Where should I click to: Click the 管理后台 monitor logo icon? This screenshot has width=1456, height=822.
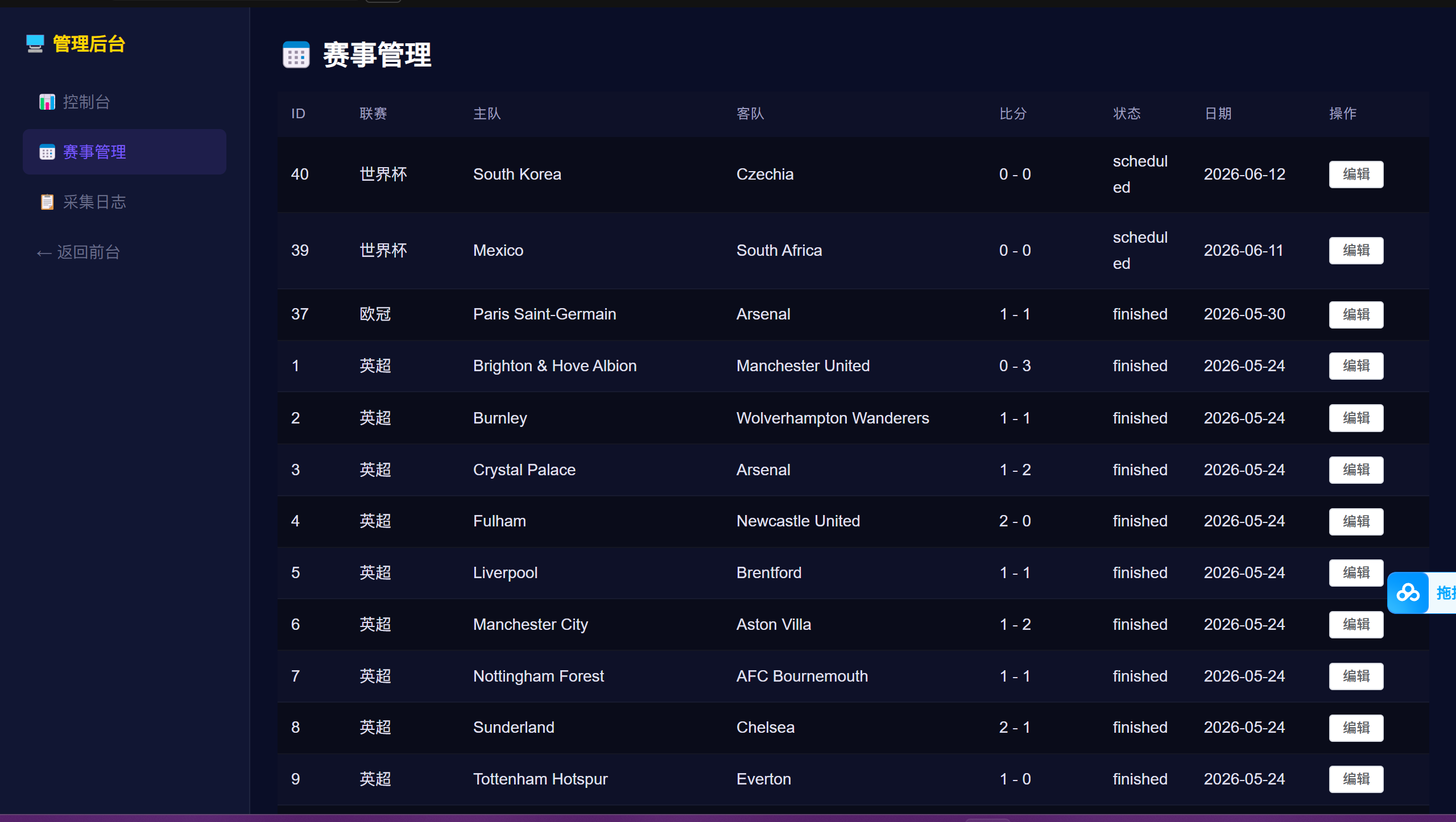tap(35, 44)
